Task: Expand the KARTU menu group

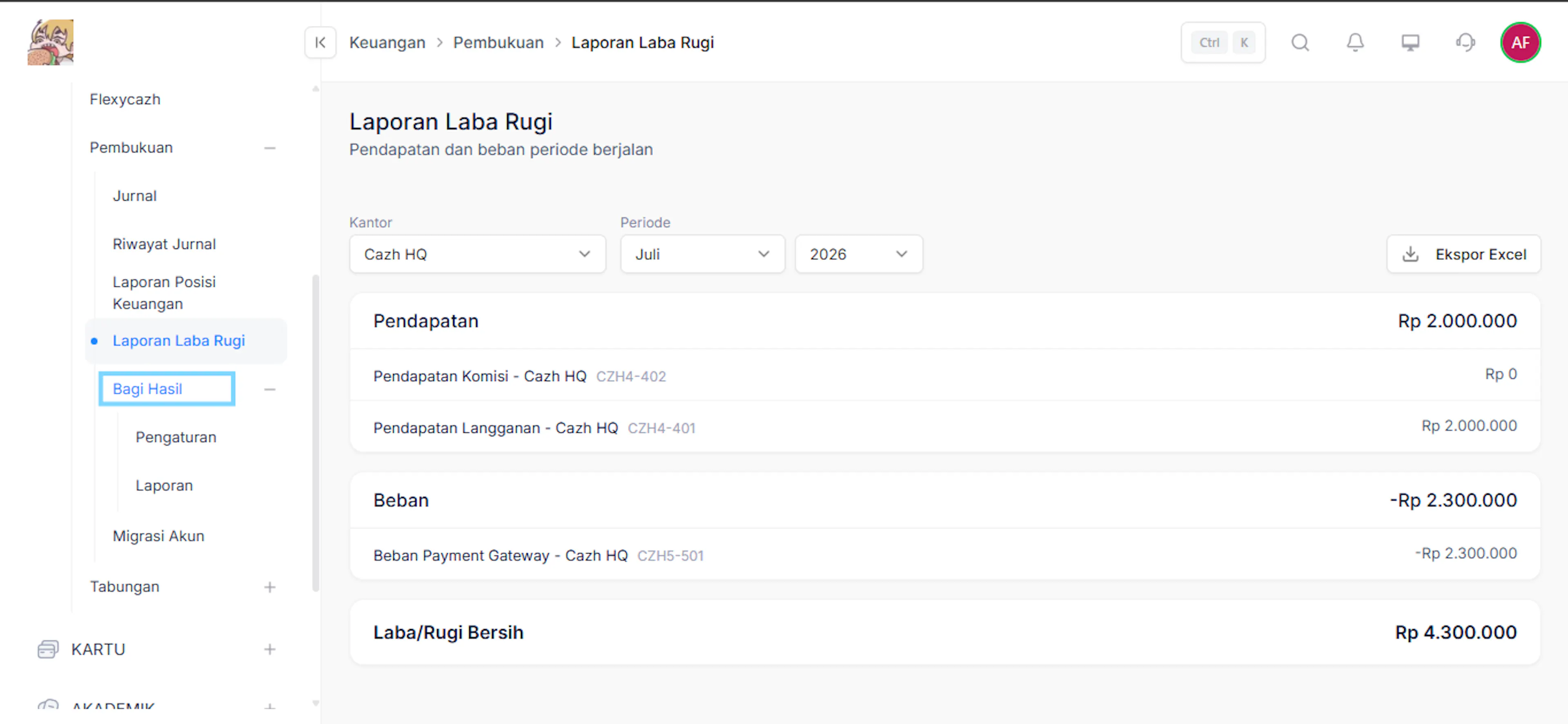Action: pos(269,649)
